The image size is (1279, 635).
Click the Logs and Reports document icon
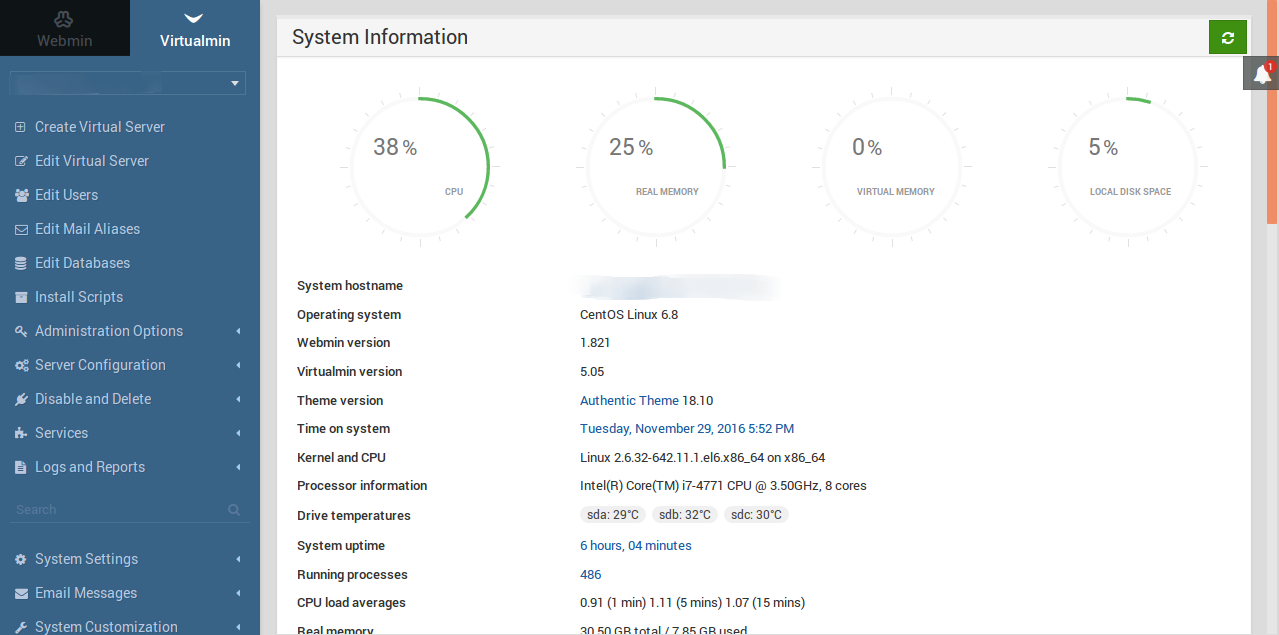(21, 467)
